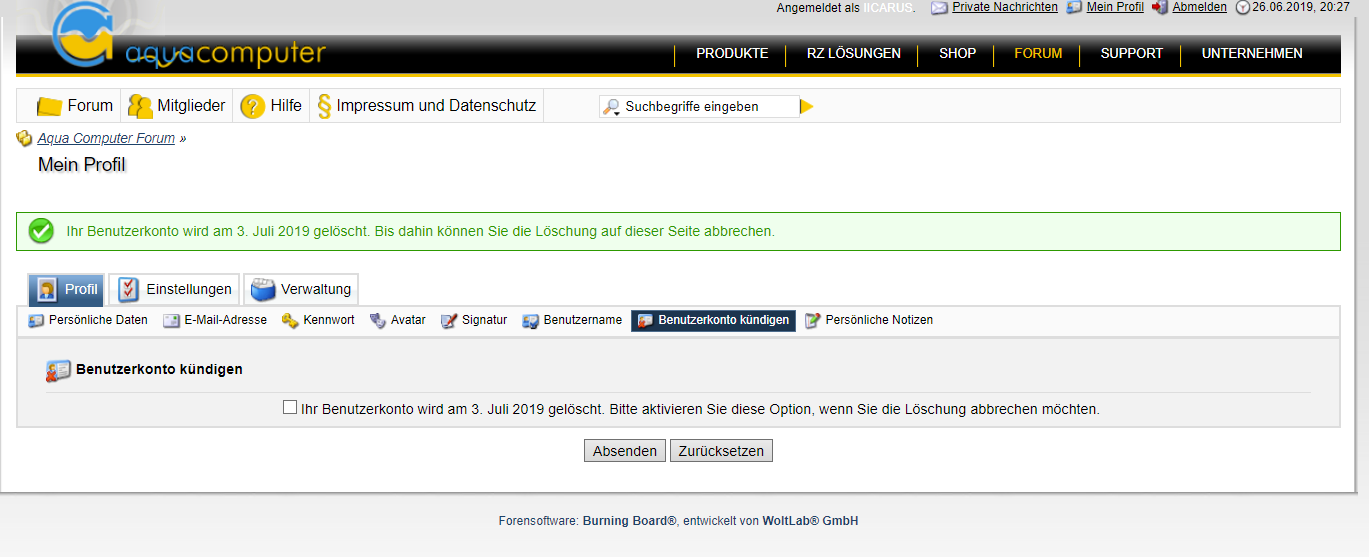Click the Hilfe question mark icon
The width and height of the screenshot is (1369, 557).
[x=252, y=106]
